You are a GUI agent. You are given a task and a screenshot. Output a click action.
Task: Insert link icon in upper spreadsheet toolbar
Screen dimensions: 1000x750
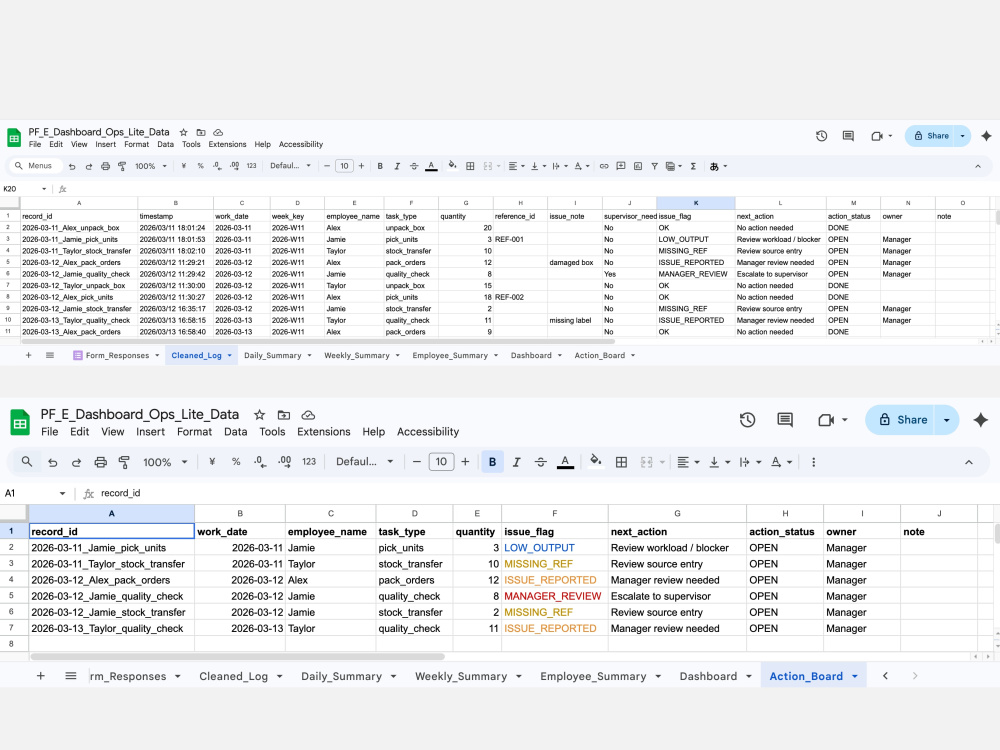[x=603, y=166]
